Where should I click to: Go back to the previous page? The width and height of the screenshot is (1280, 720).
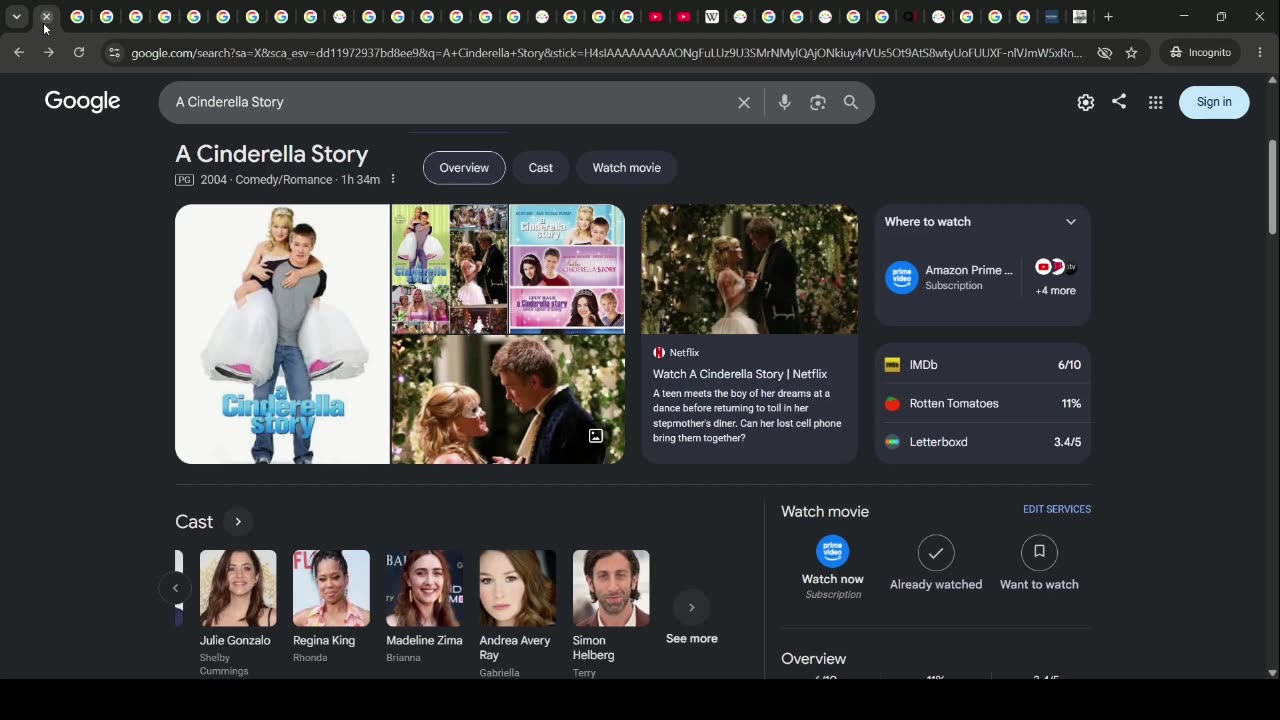tap(19, 52)
